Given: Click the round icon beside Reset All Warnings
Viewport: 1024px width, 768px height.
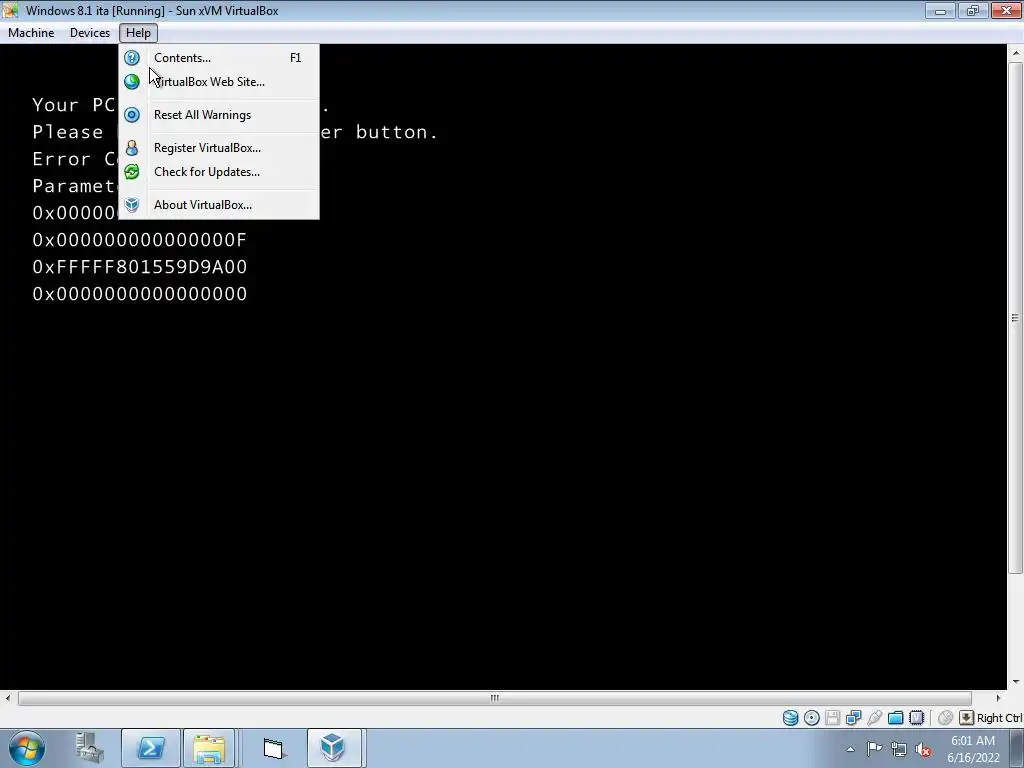Looking at the screenshot, I should (132, 115).
